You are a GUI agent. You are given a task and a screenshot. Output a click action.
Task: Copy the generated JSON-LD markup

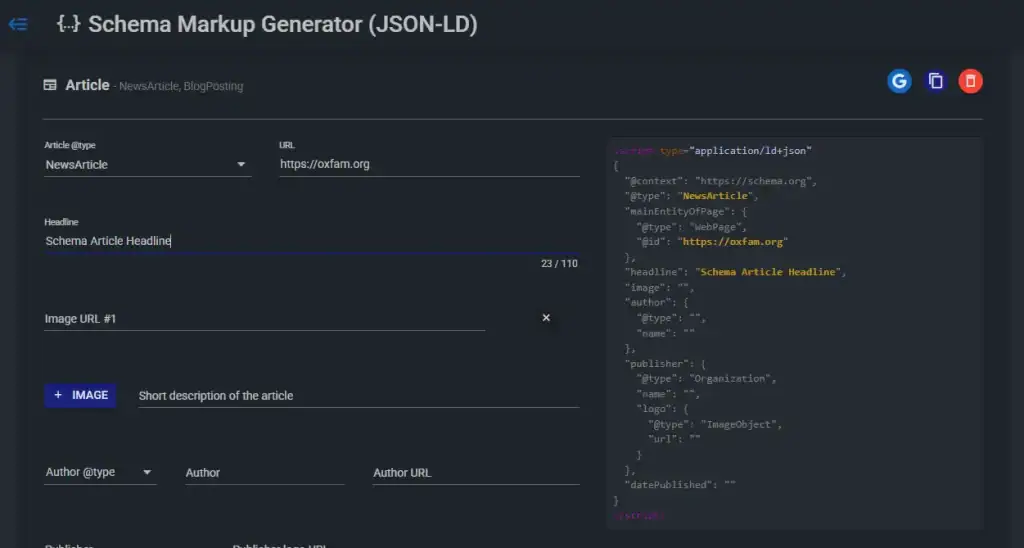click(x=935, y=81)
